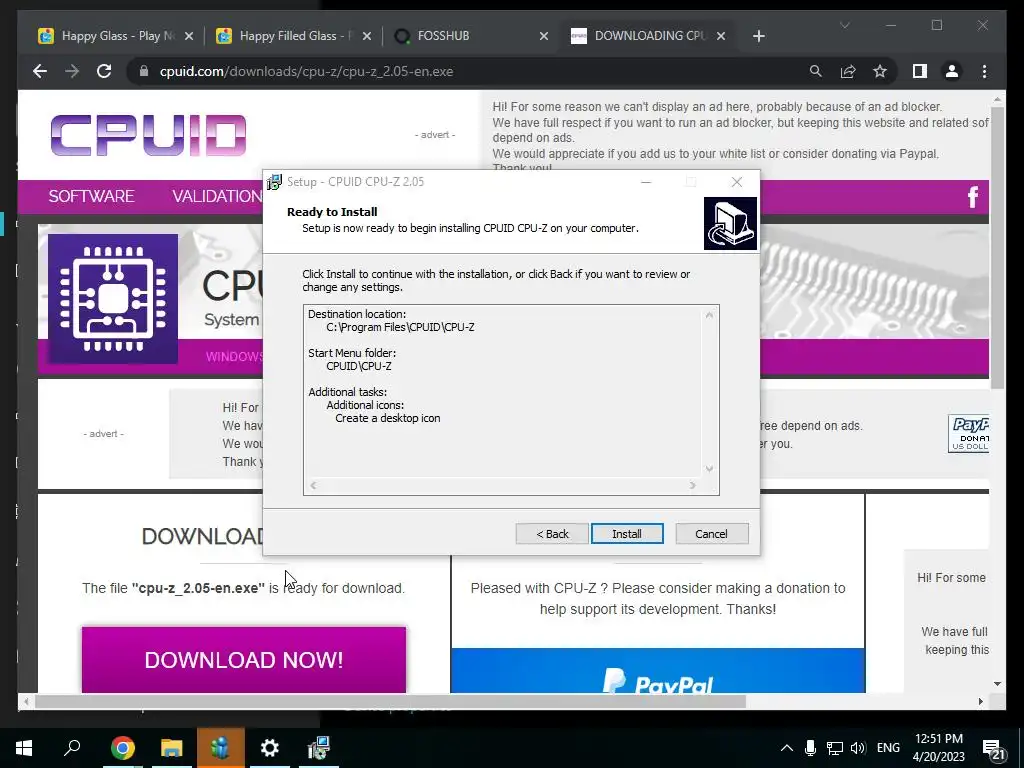Open the Chrome profile menu
The height and width of the screenshot is (768, 1024).
[952, 71]
